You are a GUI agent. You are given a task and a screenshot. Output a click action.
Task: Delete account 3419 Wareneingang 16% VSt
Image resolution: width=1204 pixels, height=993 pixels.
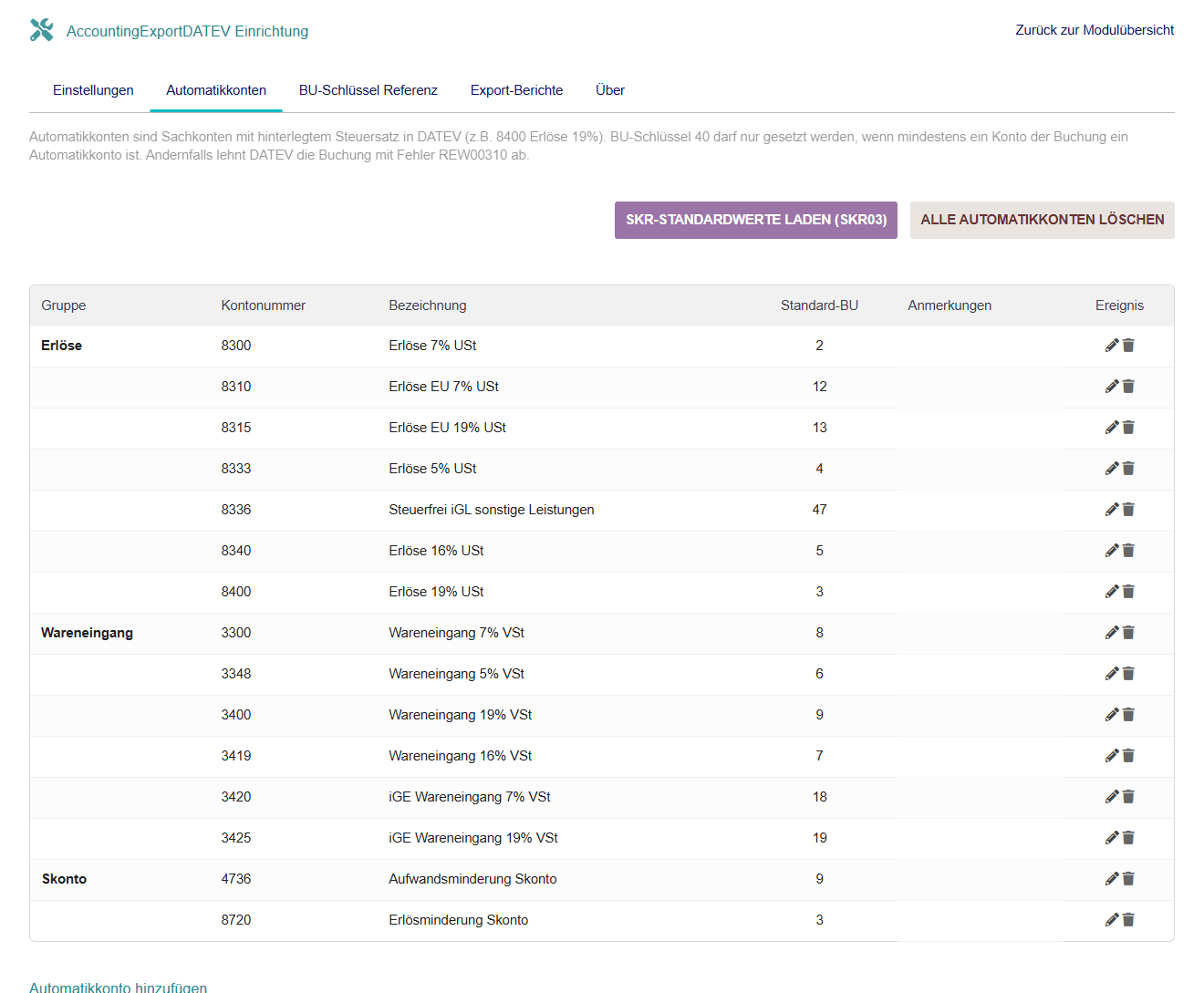click(x=1128, y=756)
